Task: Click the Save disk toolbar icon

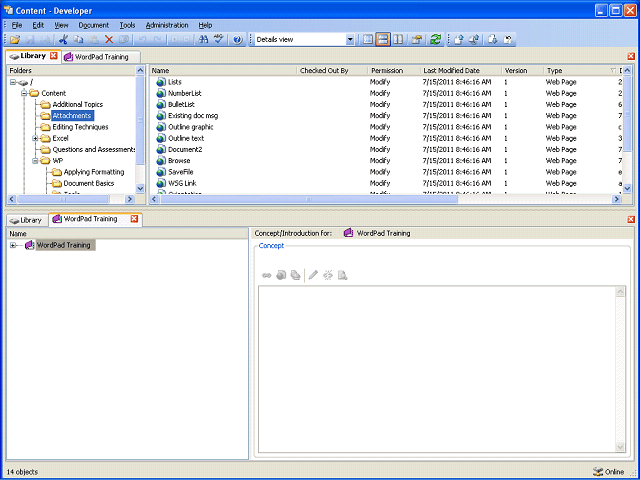Action: (x=30, y=40)
